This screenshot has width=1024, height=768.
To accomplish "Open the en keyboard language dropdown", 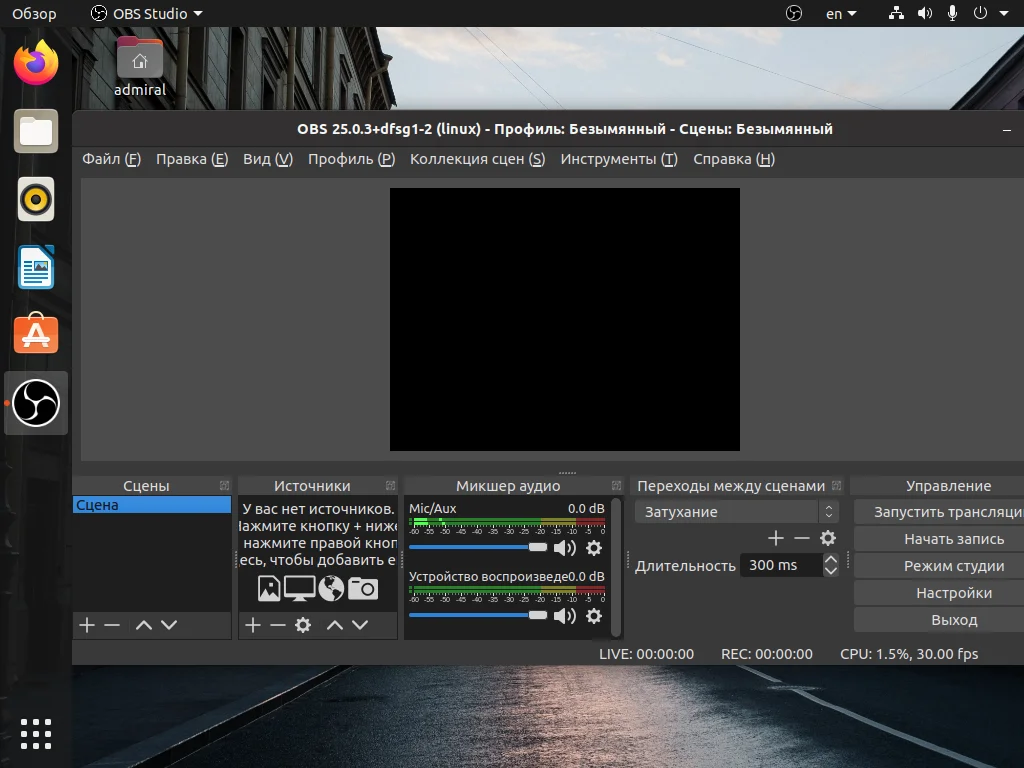I will (840, 14).
